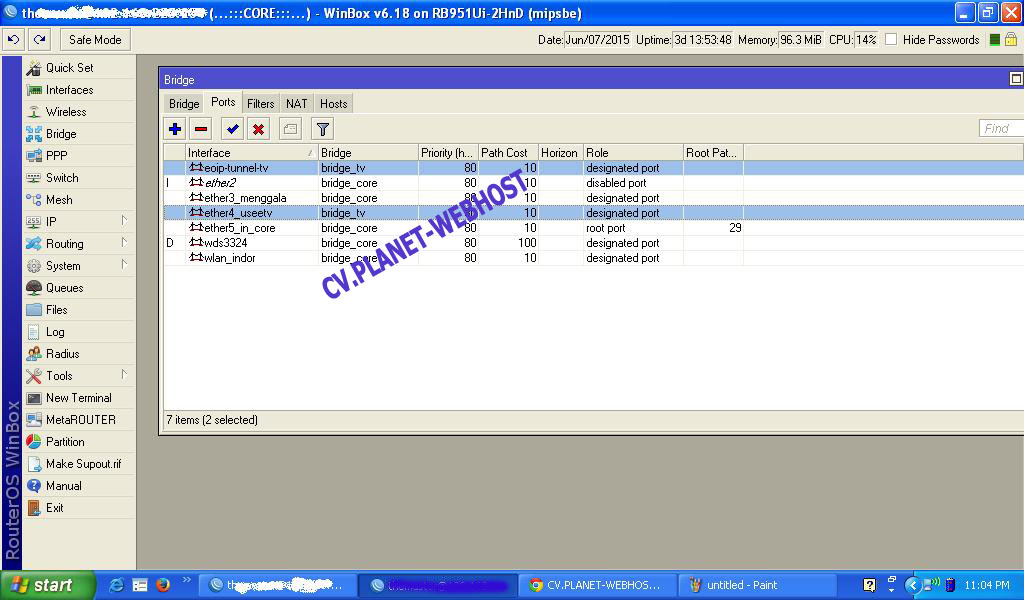This screenshot has height=600, width=1024.
Task: Click the Find search field
Action: (1000, 129)
